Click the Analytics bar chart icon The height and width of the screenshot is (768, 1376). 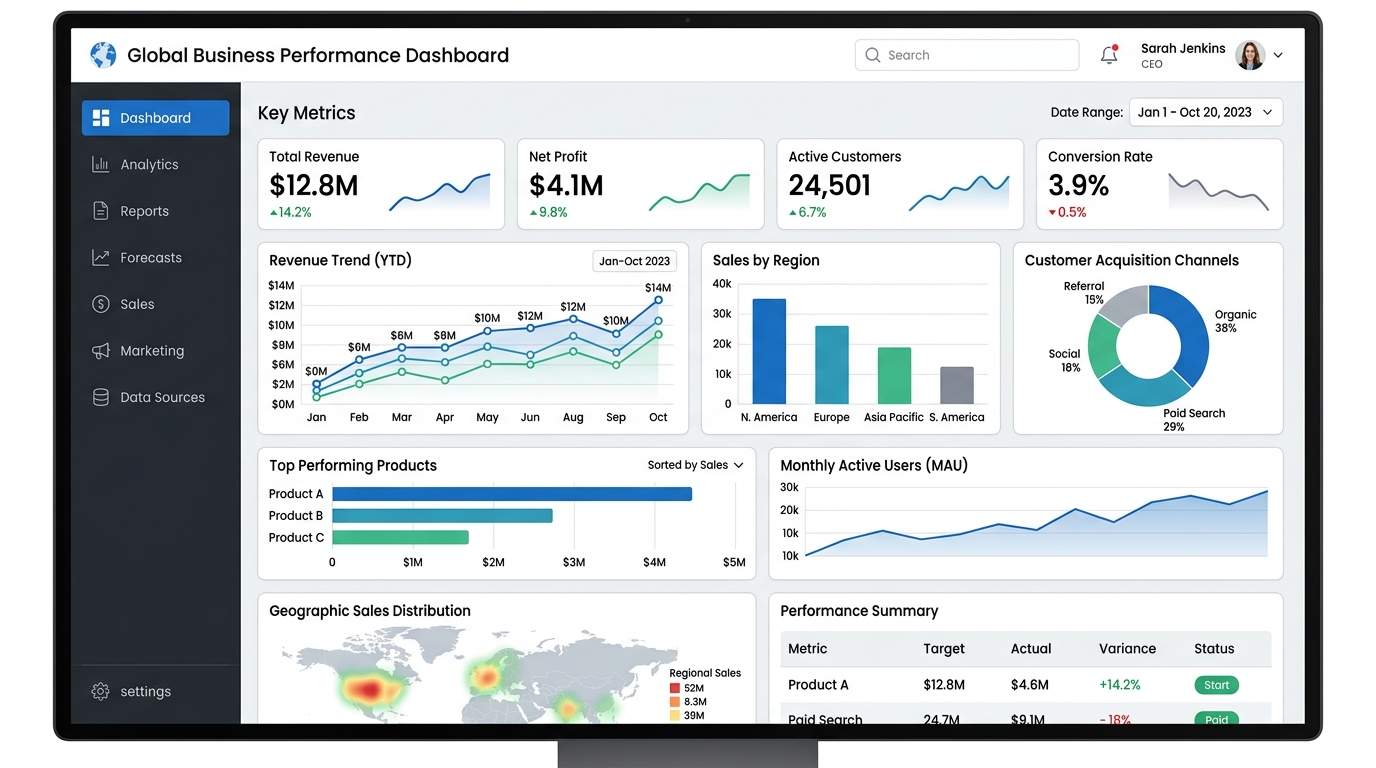point(101,164)
